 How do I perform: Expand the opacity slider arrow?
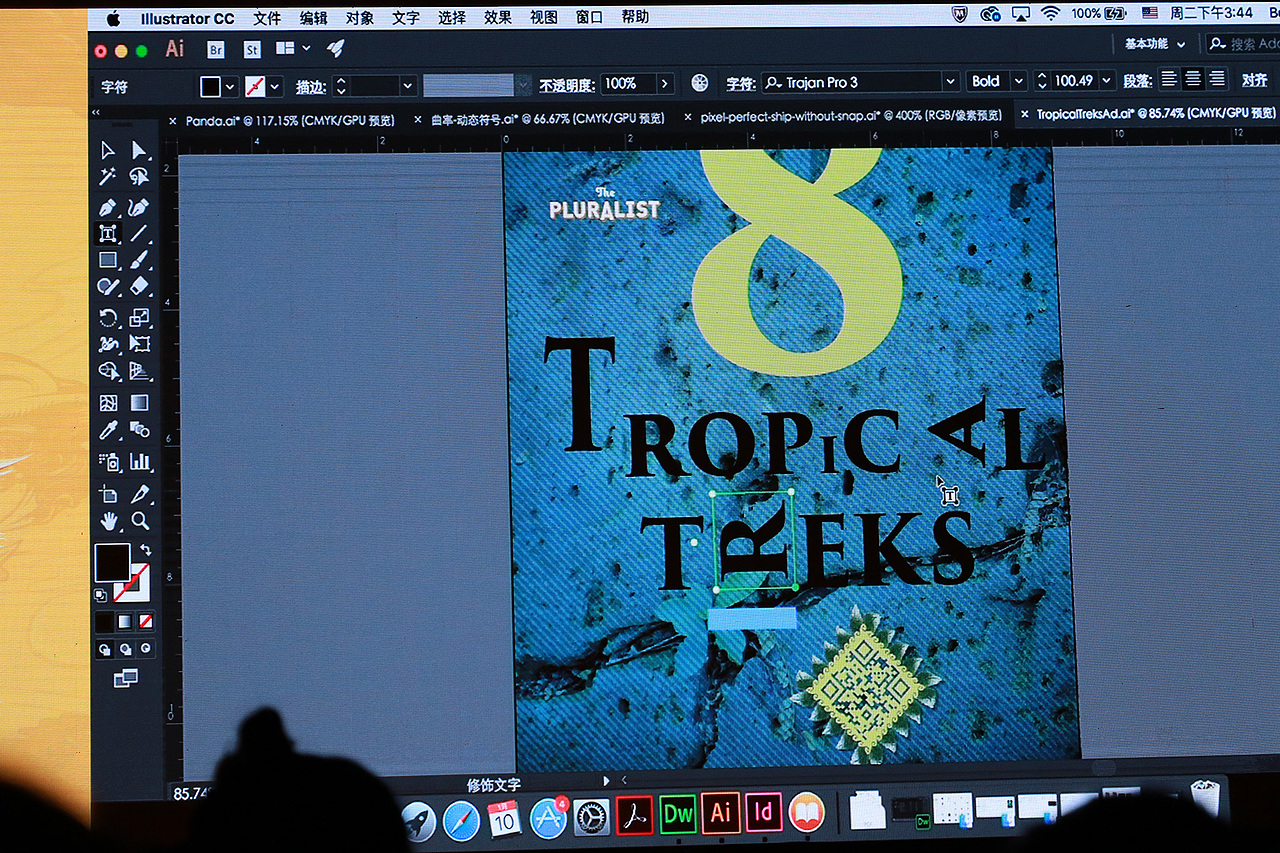[665, 84]
